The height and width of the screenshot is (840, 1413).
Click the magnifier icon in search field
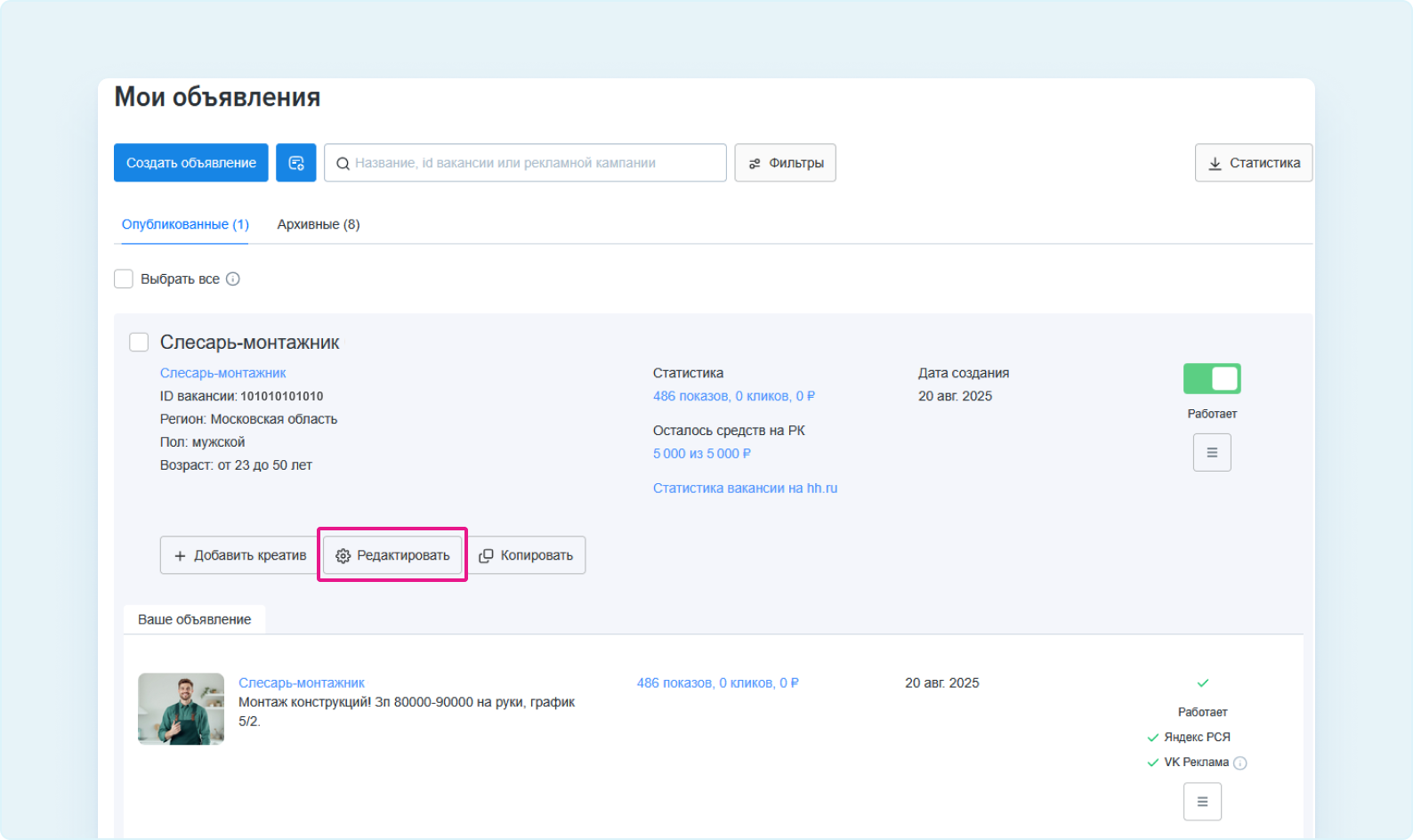pos(343,164)
